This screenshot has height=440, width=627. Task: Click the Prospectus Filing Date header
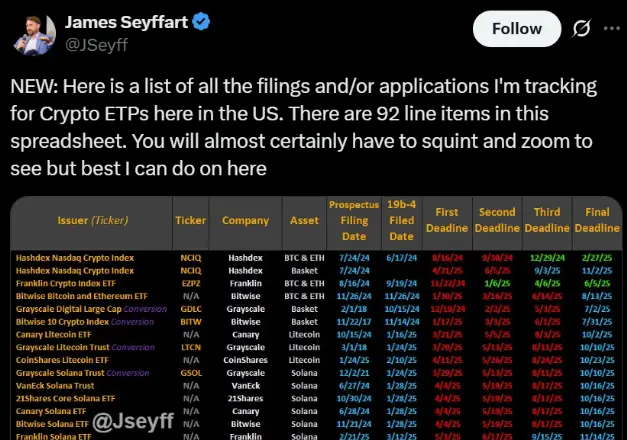coord(354,220)
